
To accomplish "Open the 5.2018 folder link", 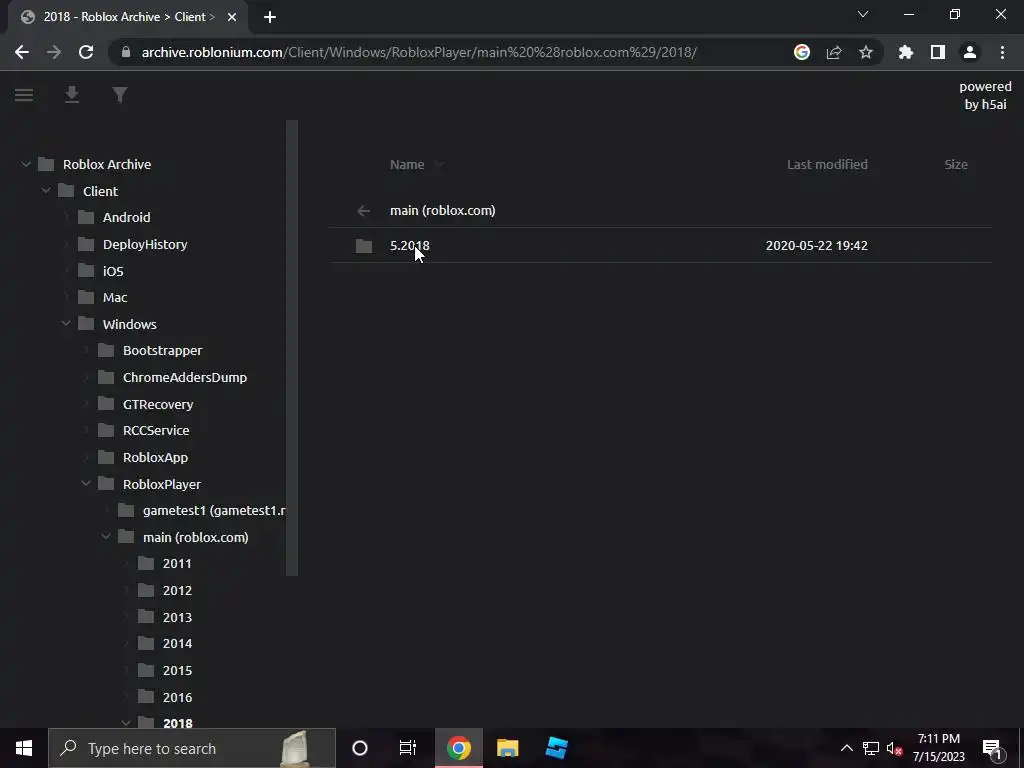I will click(x=409, y=246).
